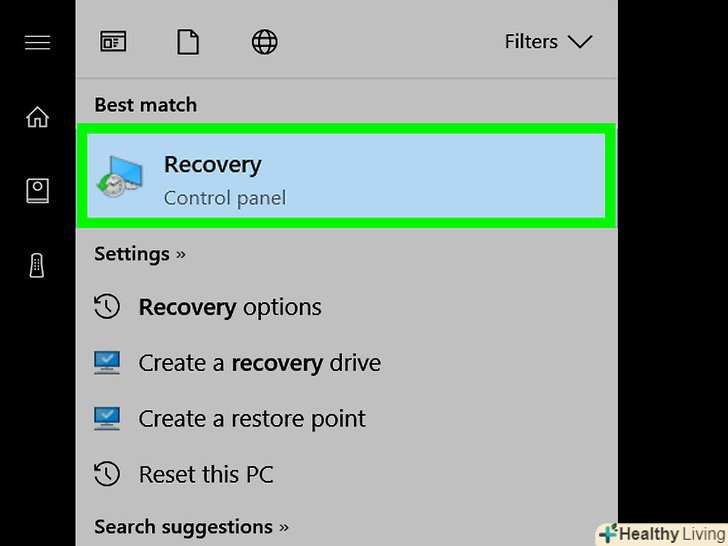Click the monitor icon beside restore point
Viewport: 728px width, 546px height.
click(107, 418)
